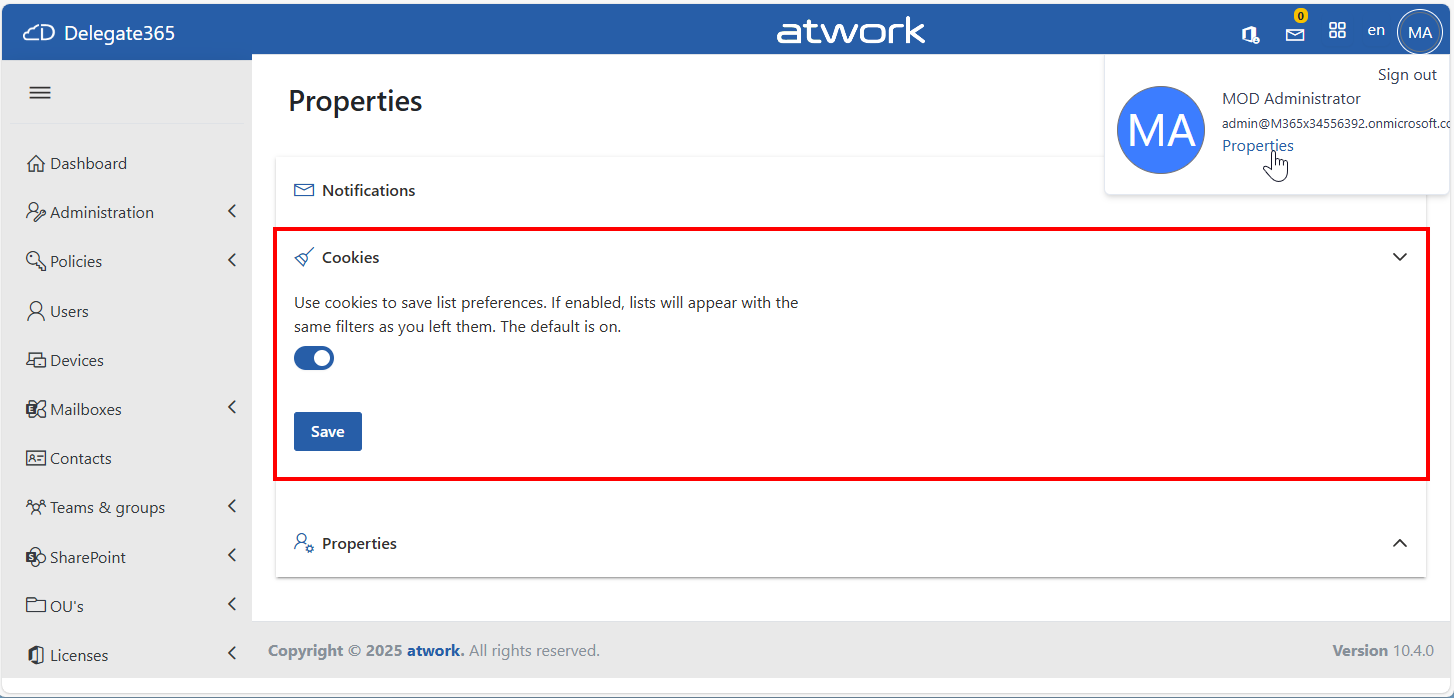Click the Properties page heading

pos(355,101)
